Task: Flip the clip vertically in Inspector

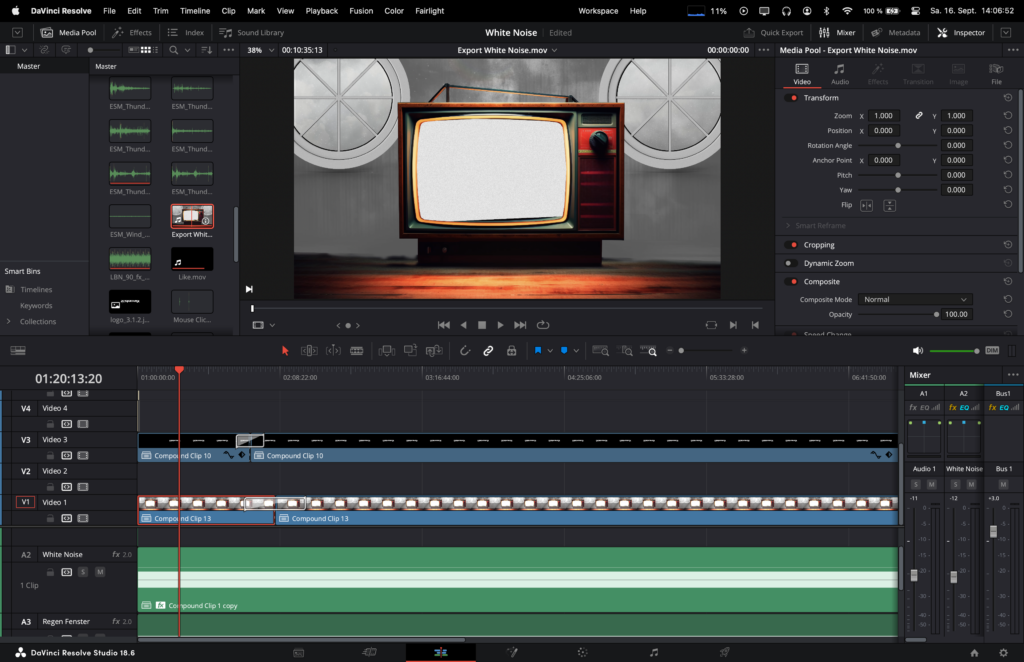Action: [x=889, y=206]
